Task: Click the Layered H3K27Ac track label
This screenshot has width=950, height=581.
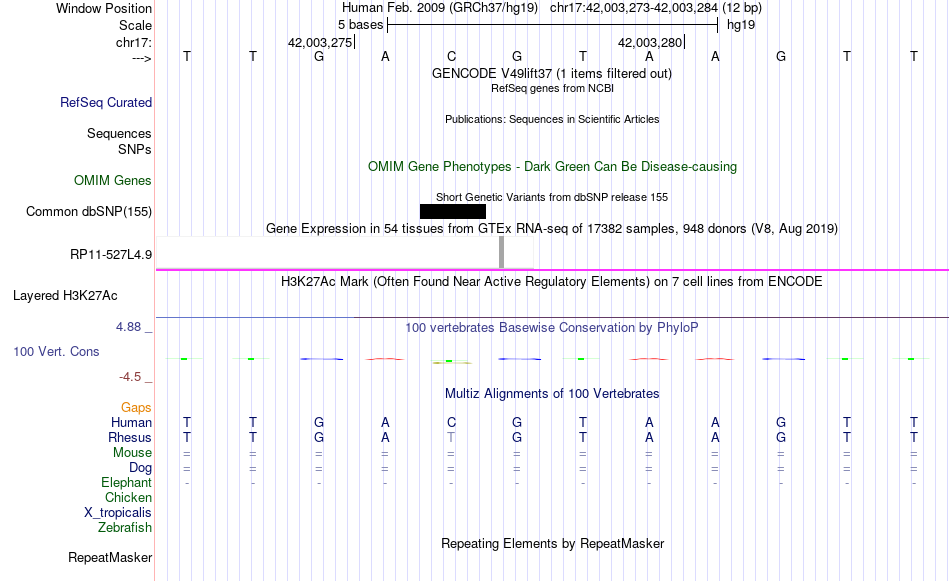Action: (x=65, y=296)
